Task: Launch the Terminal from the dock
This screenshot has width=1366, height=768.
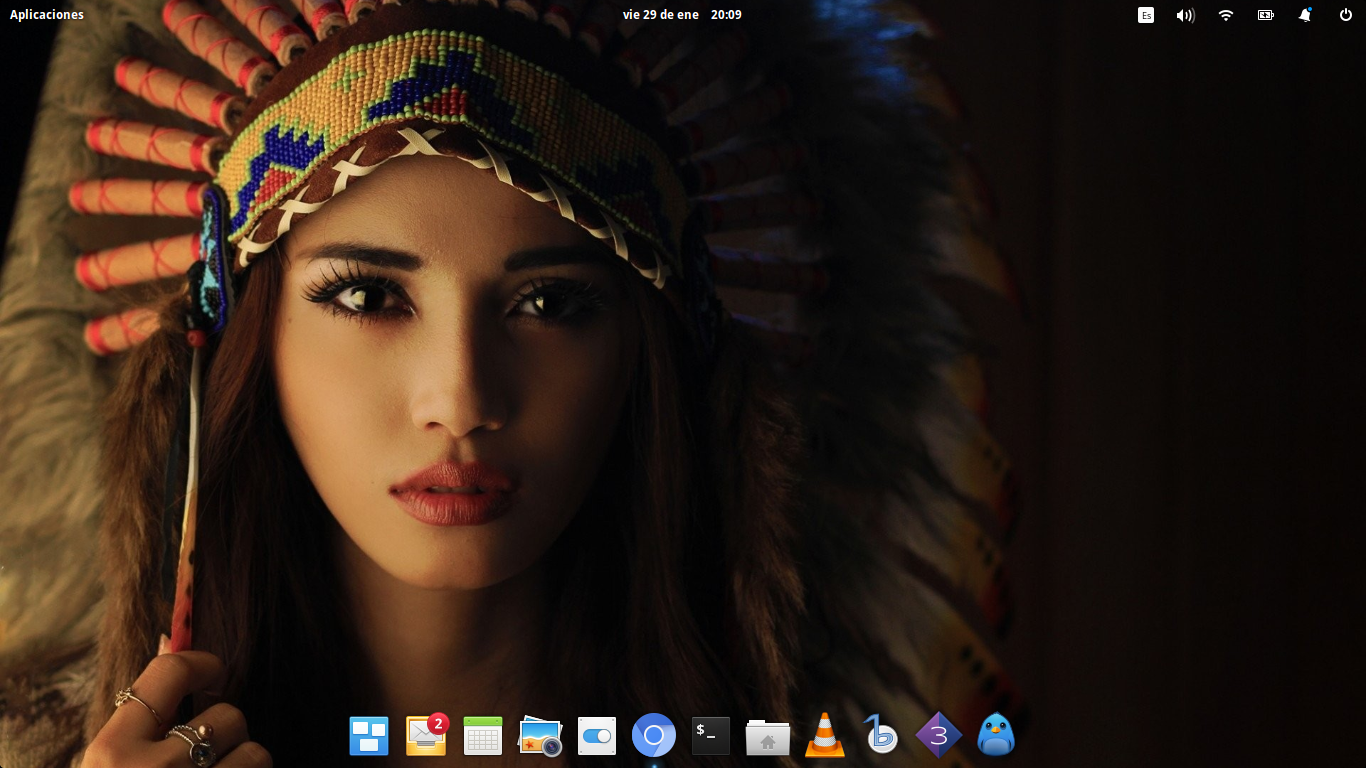Action: click(711, 736)
